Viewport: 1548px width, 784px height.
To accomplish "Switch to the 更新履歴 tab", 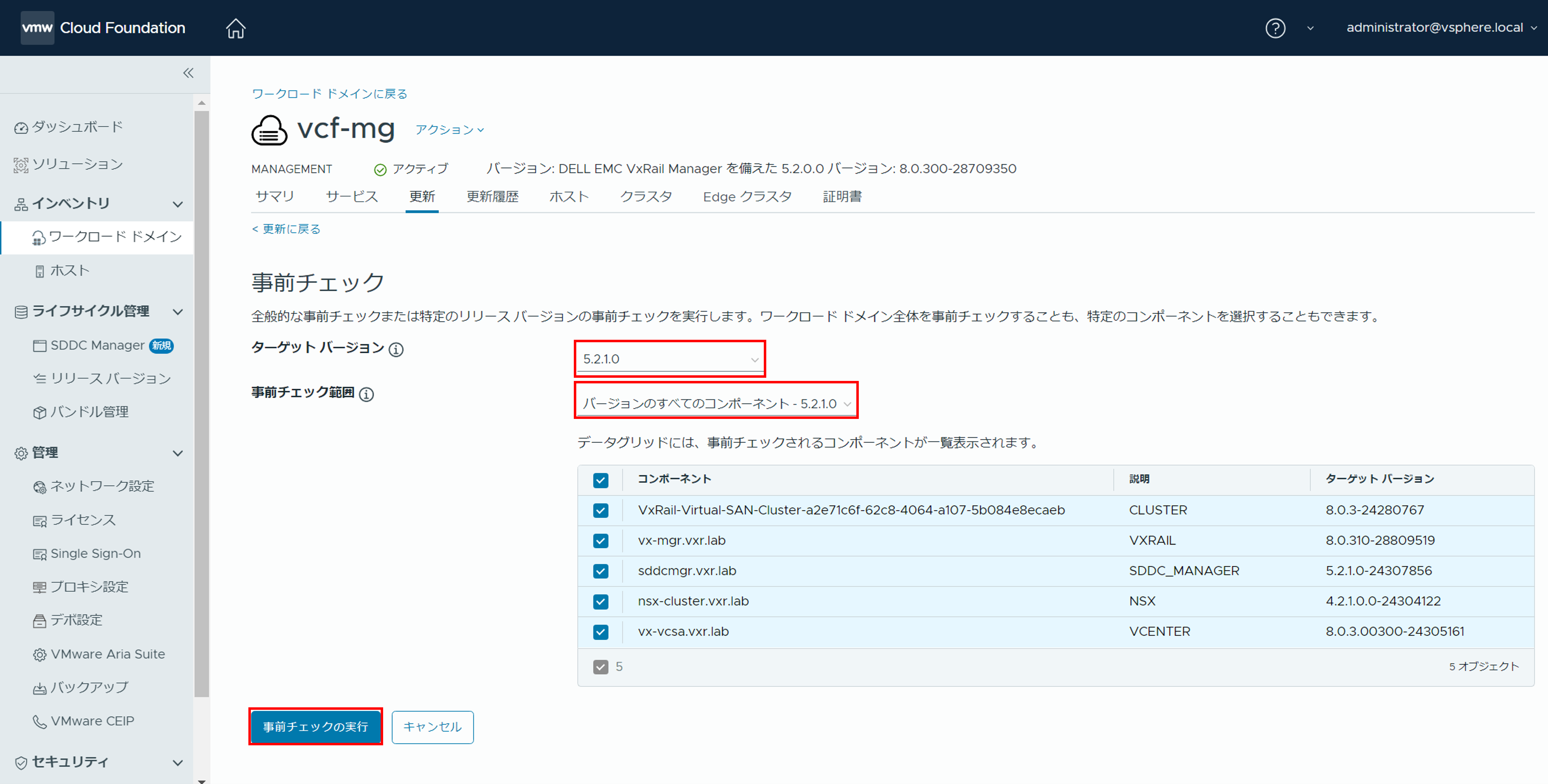I will click(492, 197).
